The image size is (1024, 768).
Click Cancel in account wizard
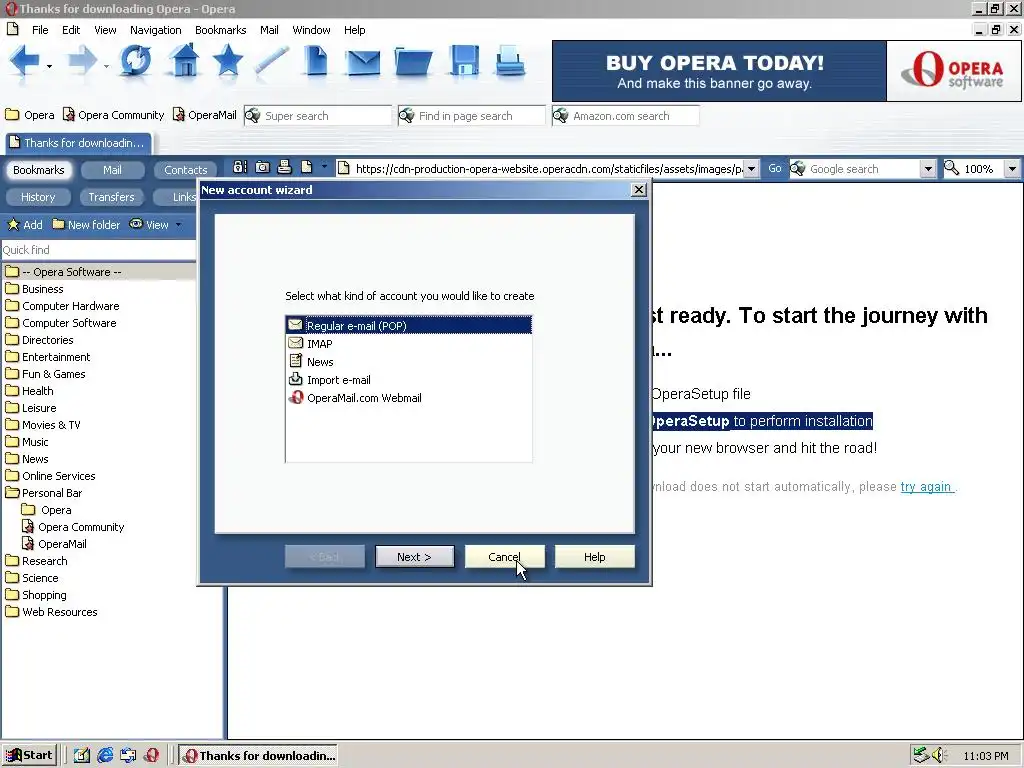point(504,556)
